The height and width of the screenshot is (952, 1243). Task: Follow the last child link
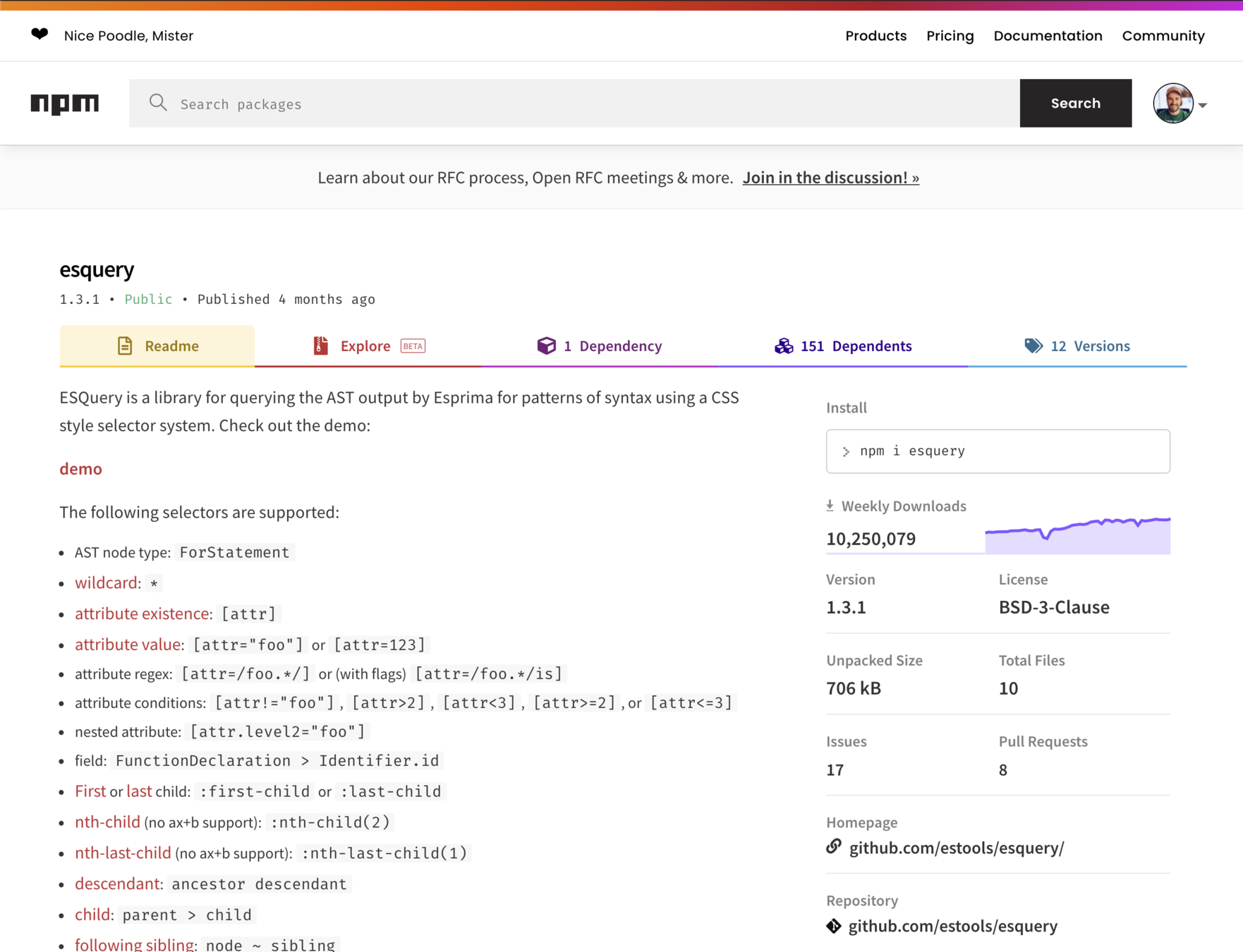tap(139, 791)
